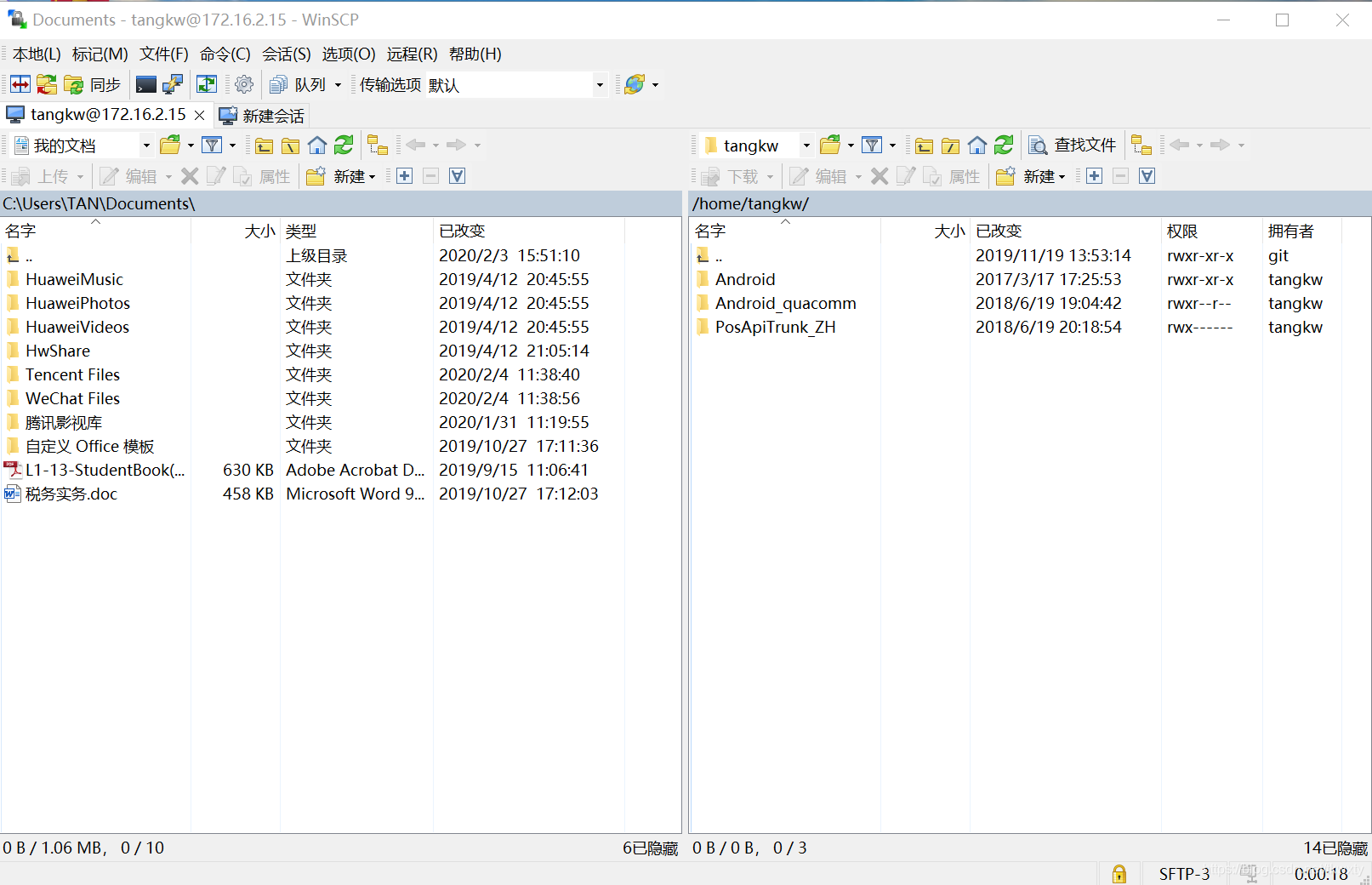Click the keep remote directory up to date icon
This screenshot has height=885, width=1372.
[x=207, y=84]
